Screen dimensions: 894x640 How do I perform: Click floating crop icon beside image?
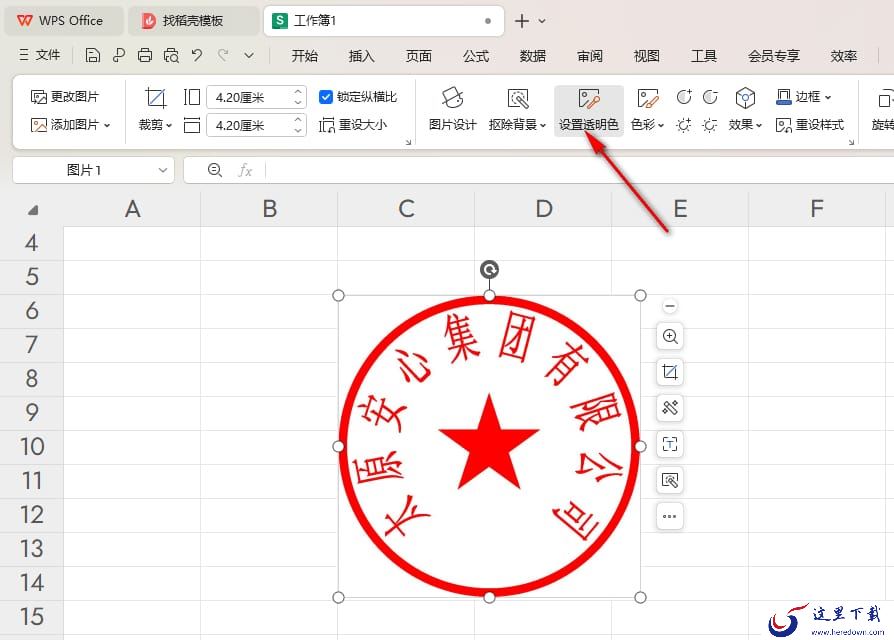(x=670, y=372)
